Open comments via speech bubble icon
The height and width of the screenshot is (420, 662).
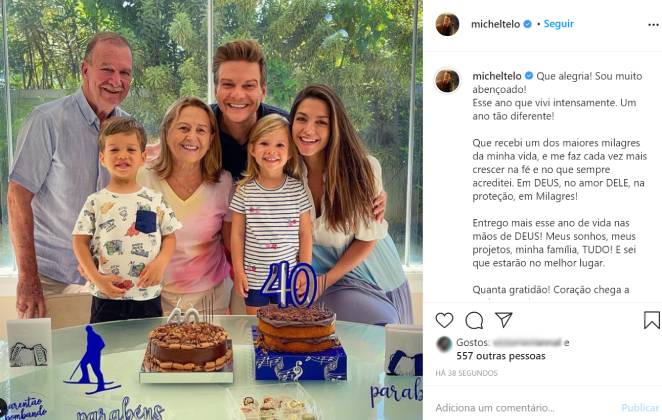[x=474, y=320]
